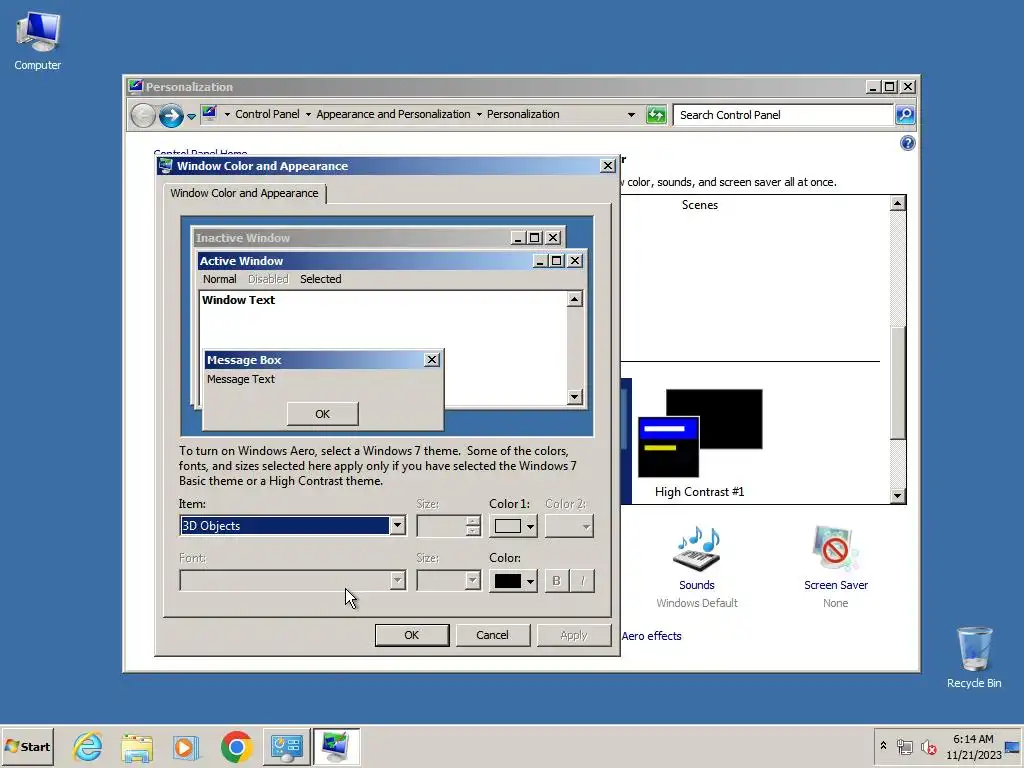Image resolution: width=1024 pixels, height=768 pixels.
Task: Open the network status tray icon
Action: point(904,746)
